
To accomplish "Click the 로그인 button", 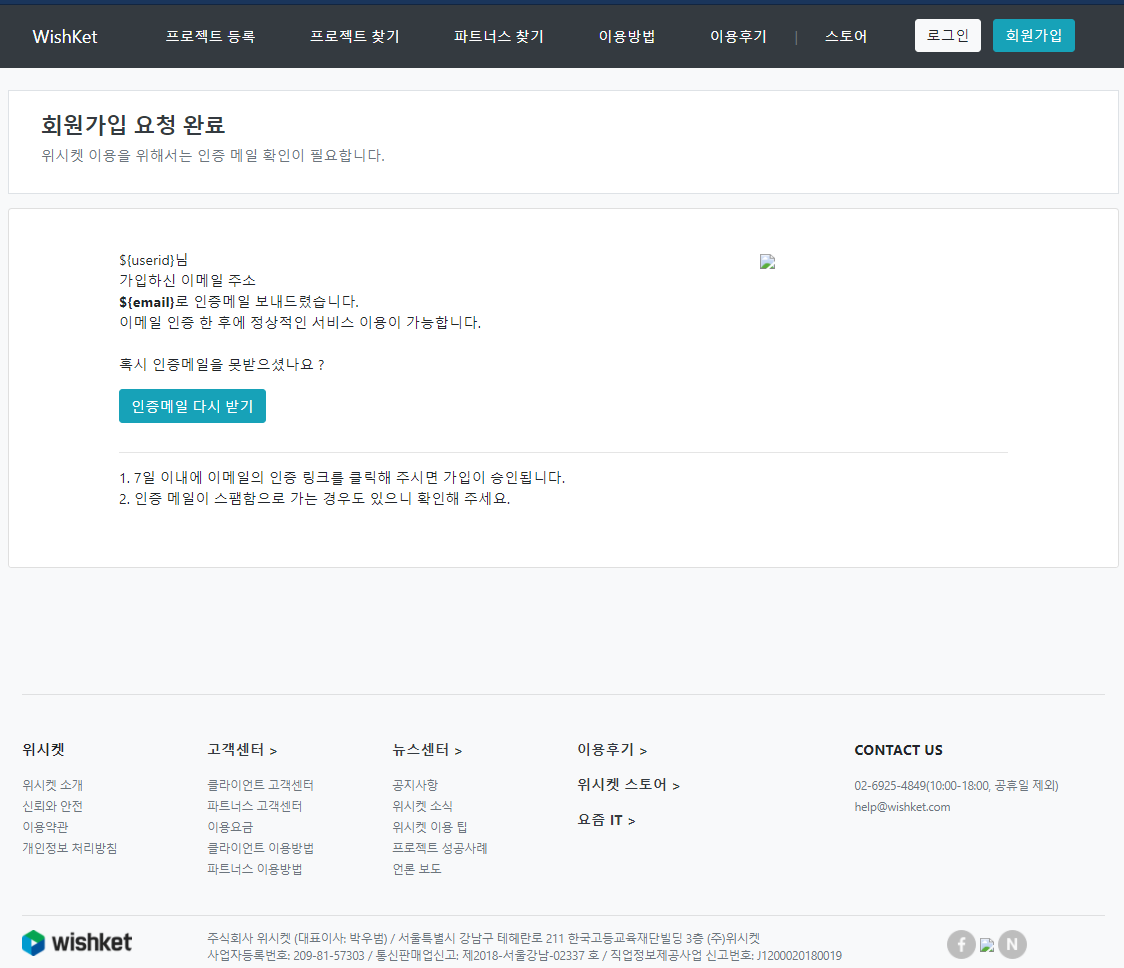I will [x=948, y=35].
